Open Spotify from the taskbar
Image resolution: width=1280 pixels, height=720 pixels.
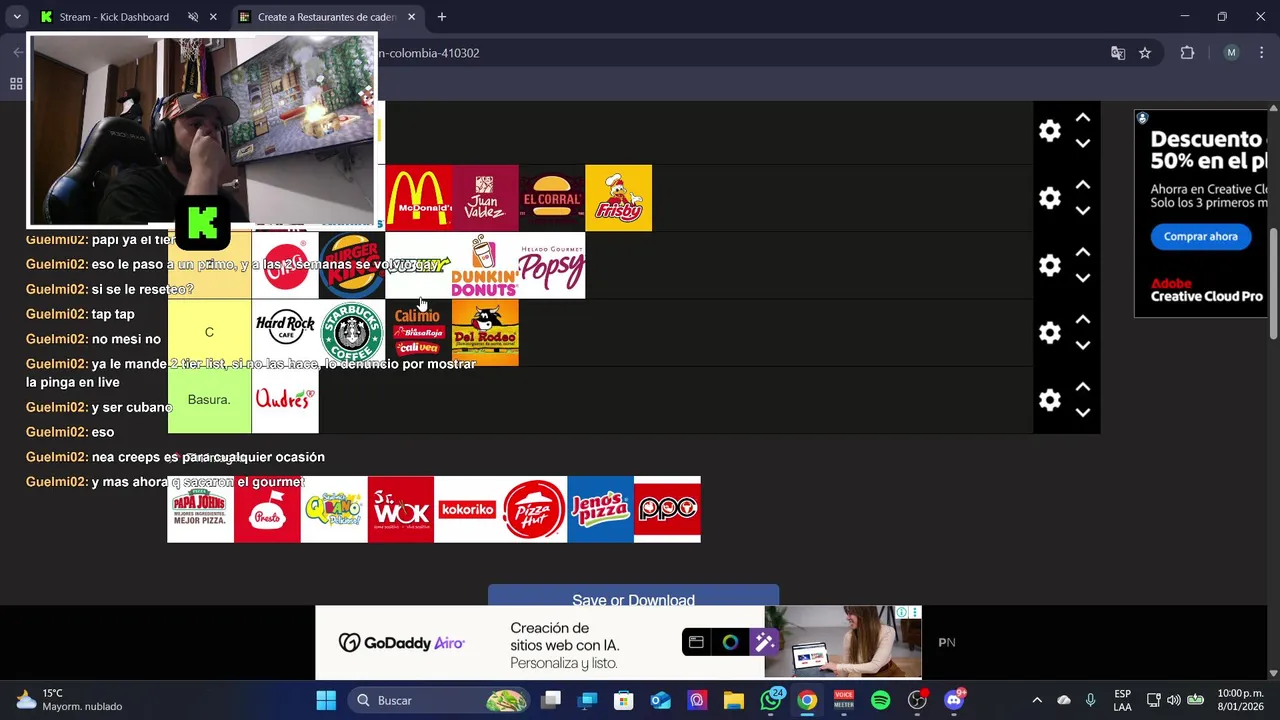(880, 700)
